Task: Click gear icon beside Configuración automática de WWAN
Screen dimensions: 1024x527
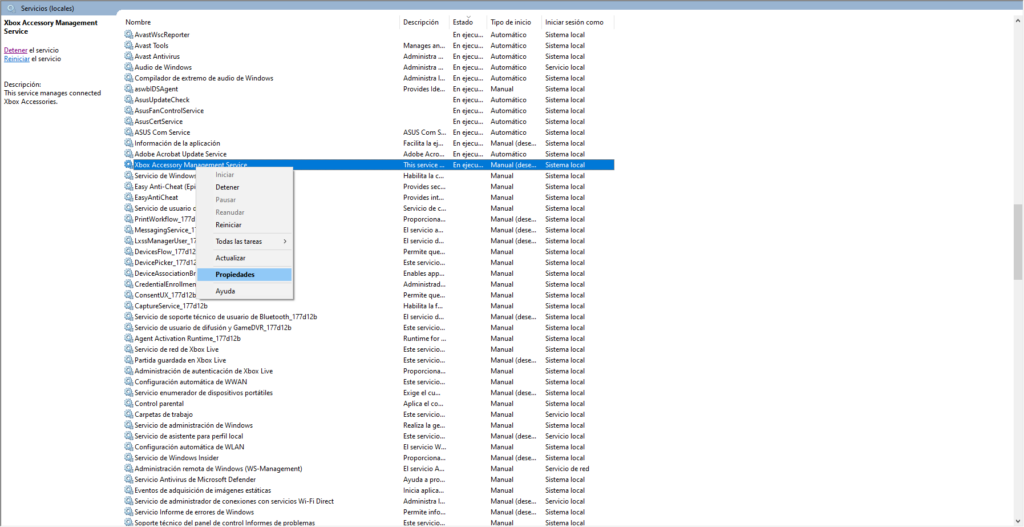Action: (129, 381)
